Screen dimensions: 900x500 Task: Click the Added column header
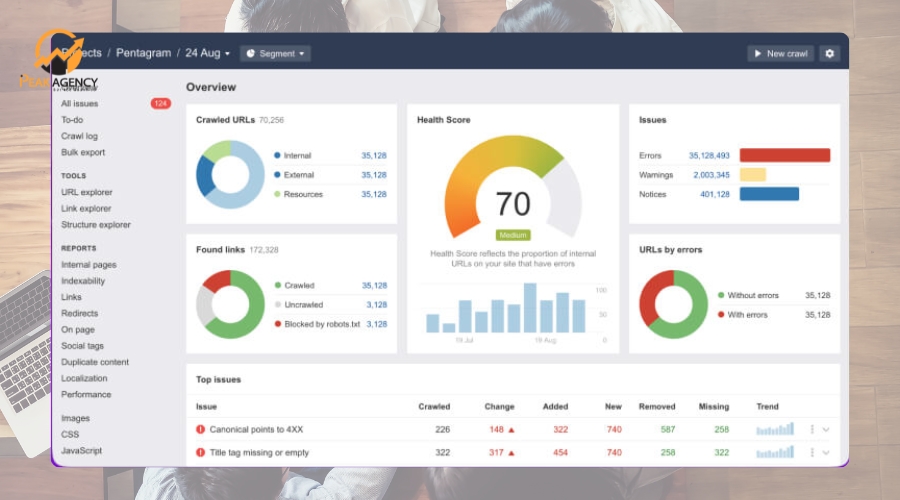point(555,406)
